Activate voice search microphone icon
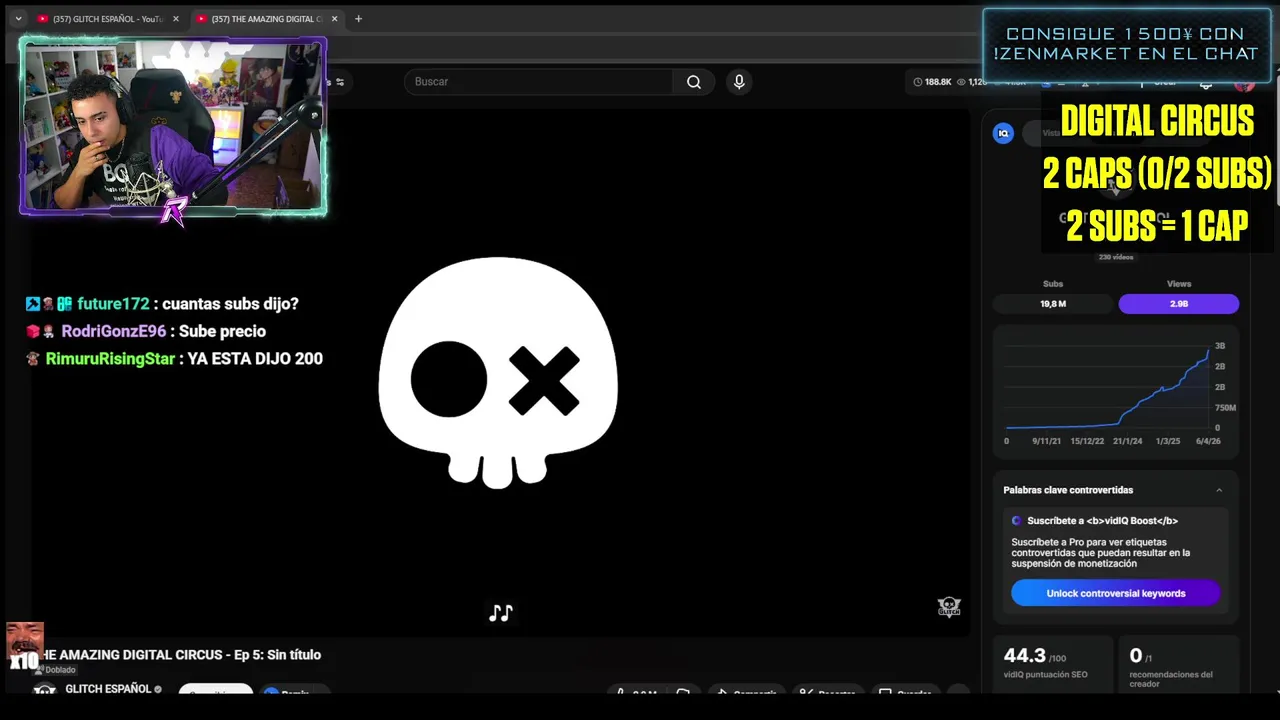Screen dimensions: 1280x720 tap(739, 82)
